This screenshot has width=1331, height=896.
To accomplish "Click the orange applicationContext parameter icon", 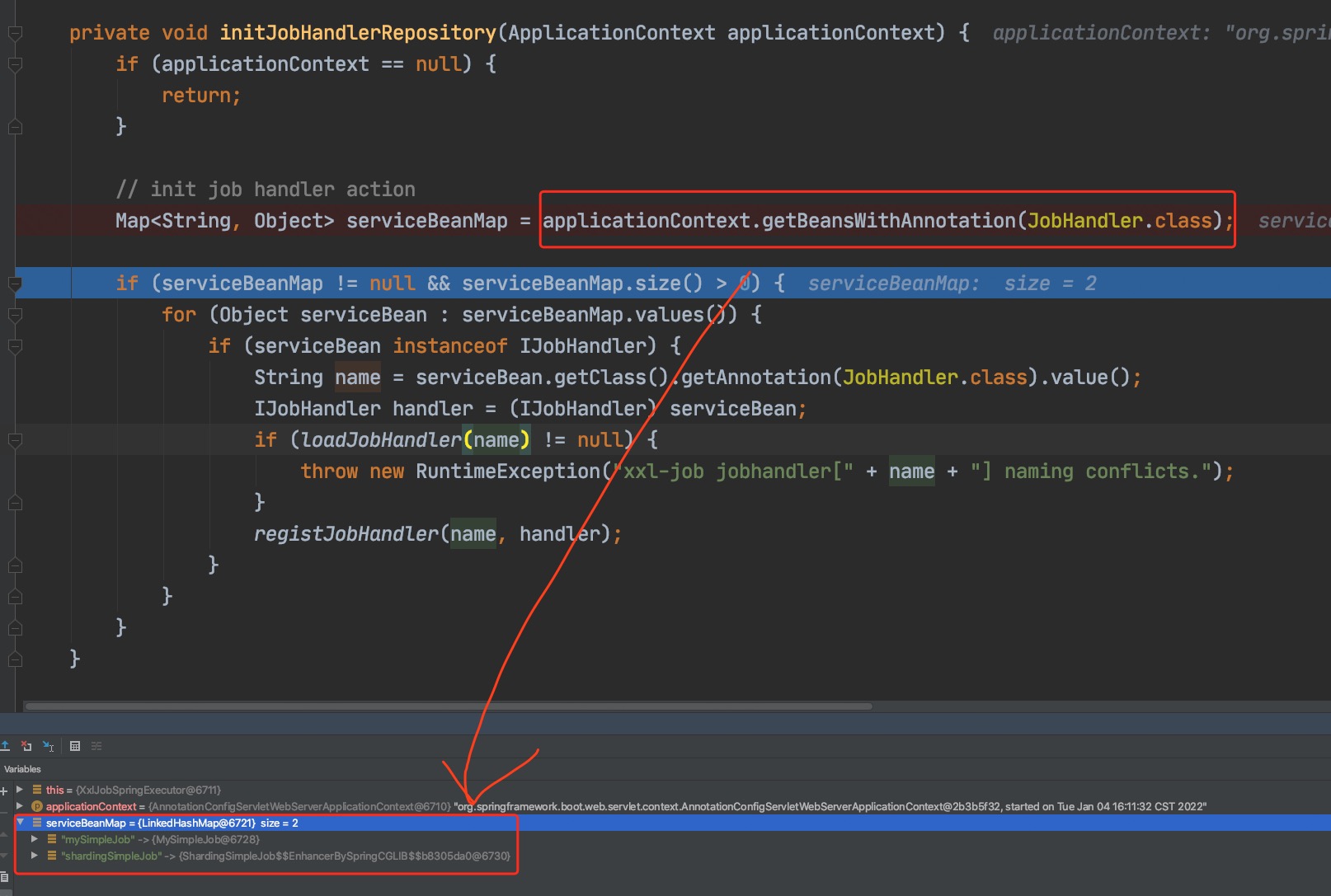I will pos(36,806).
